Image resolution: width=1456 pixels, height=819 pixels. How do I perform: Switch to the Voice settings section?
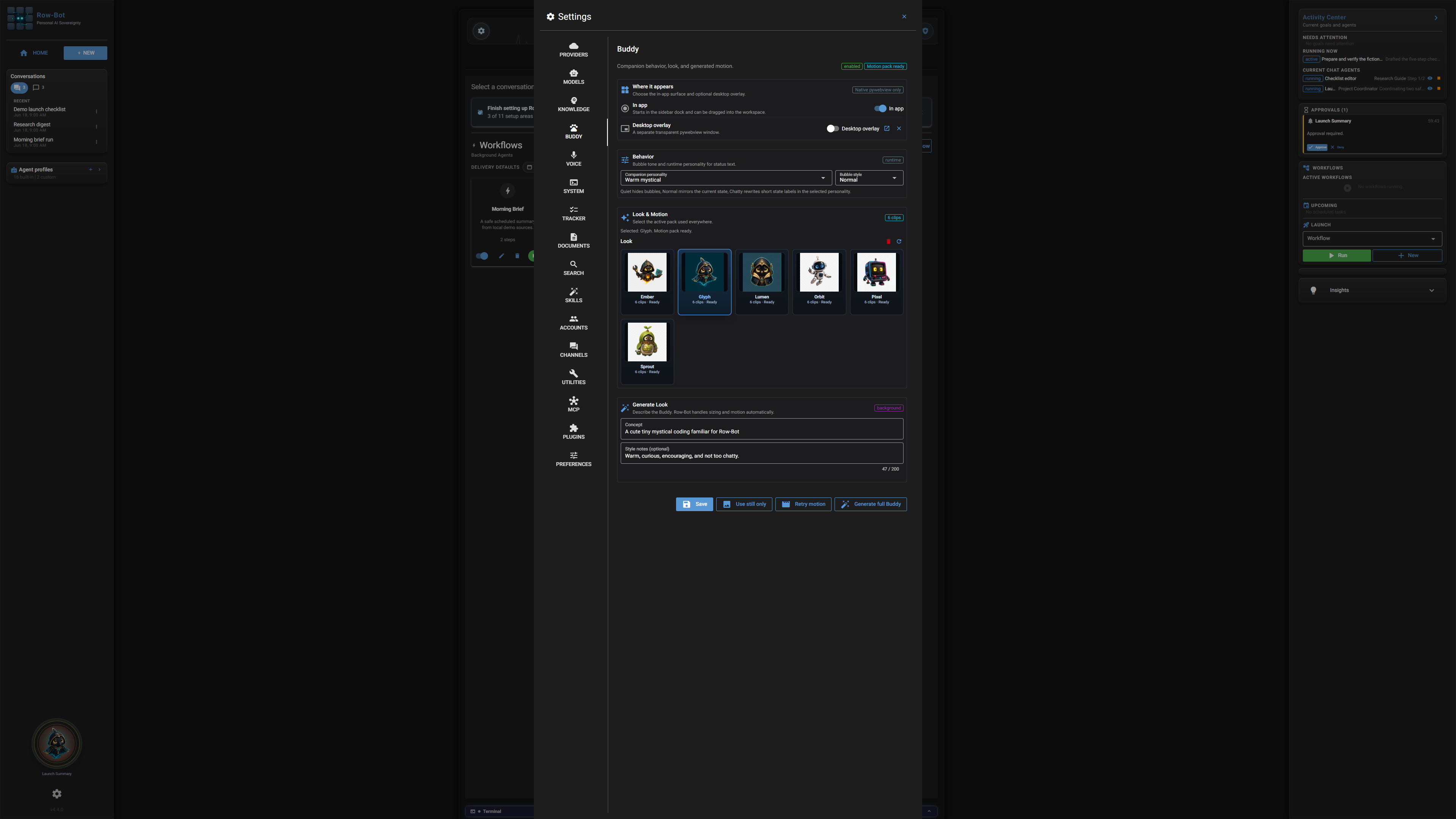pyautogui.click(x=573, y=159)
